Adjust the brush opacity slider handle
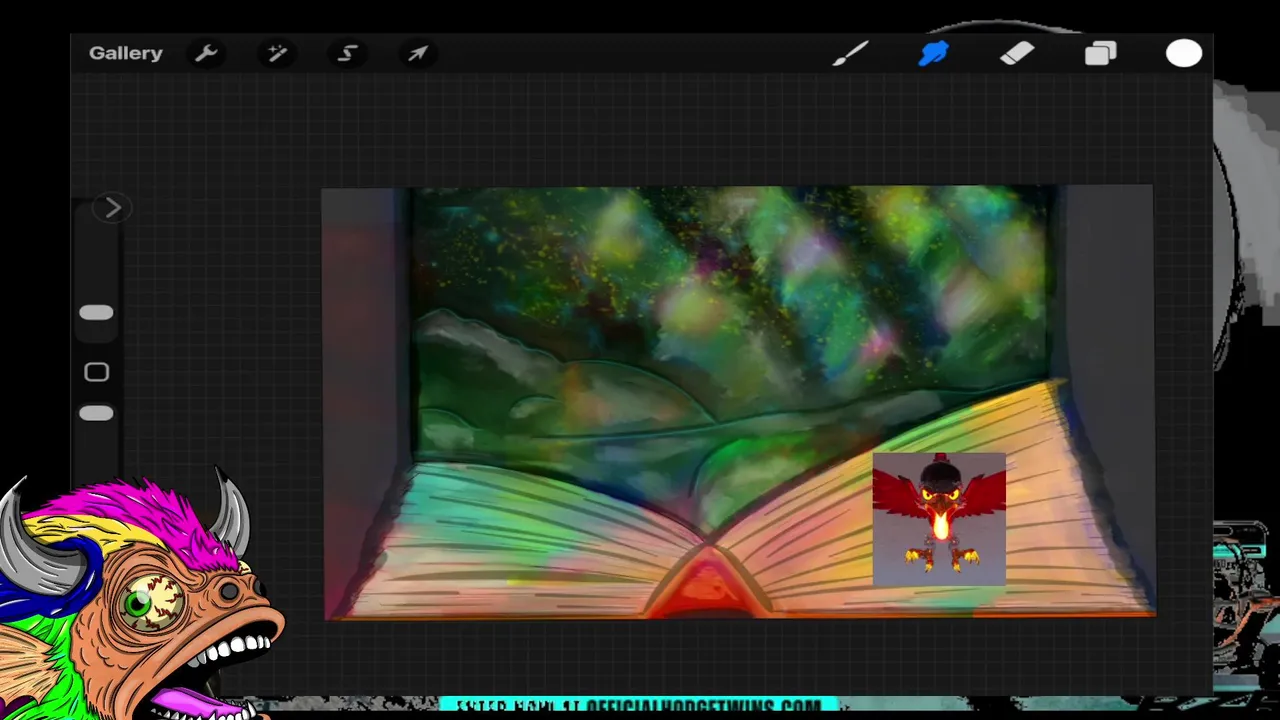Viewport: 1280px width, 720px height. (96, 413)
